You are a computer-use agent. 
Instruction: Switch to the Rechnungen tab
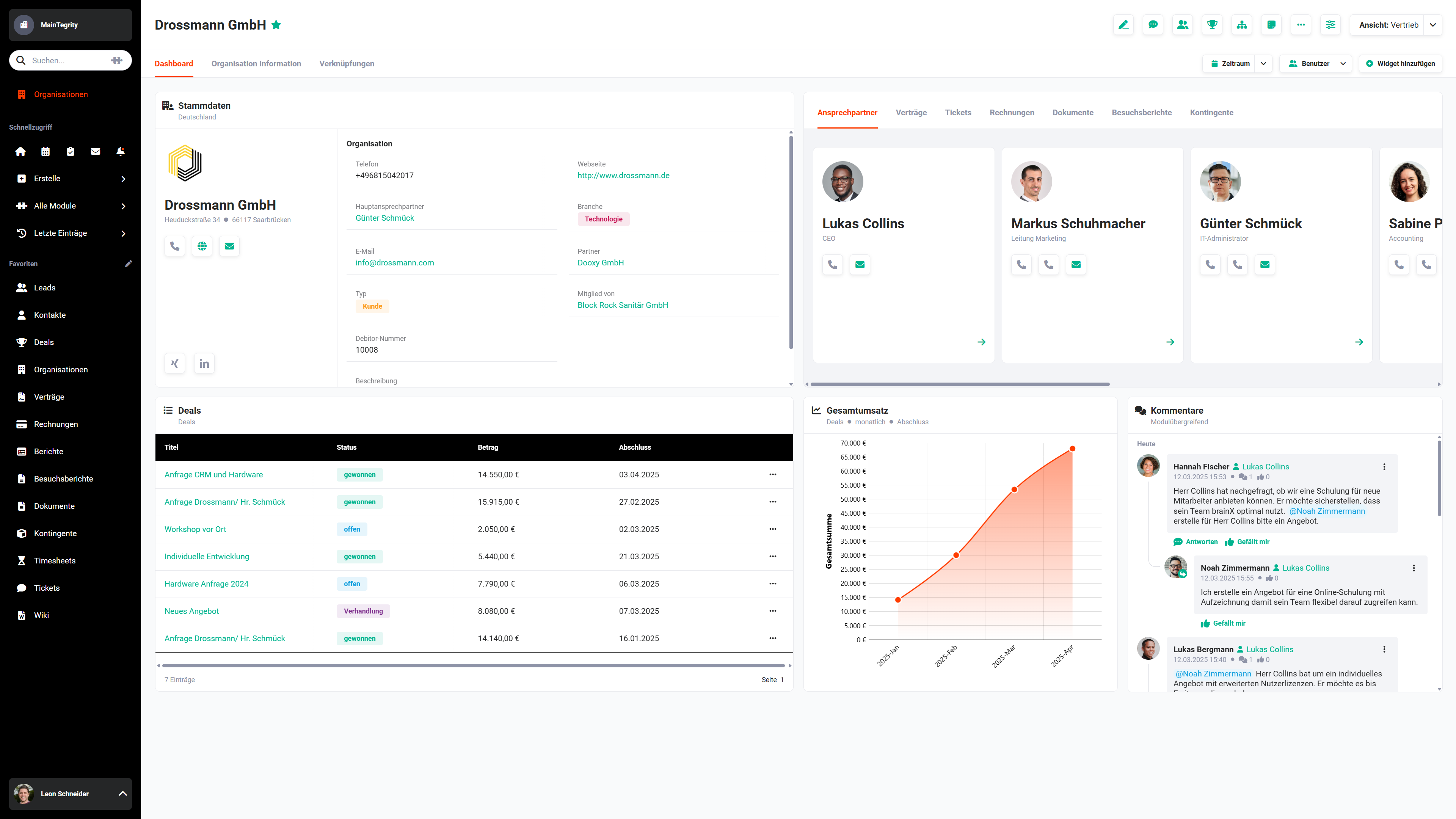click(x=1012, y=113)
